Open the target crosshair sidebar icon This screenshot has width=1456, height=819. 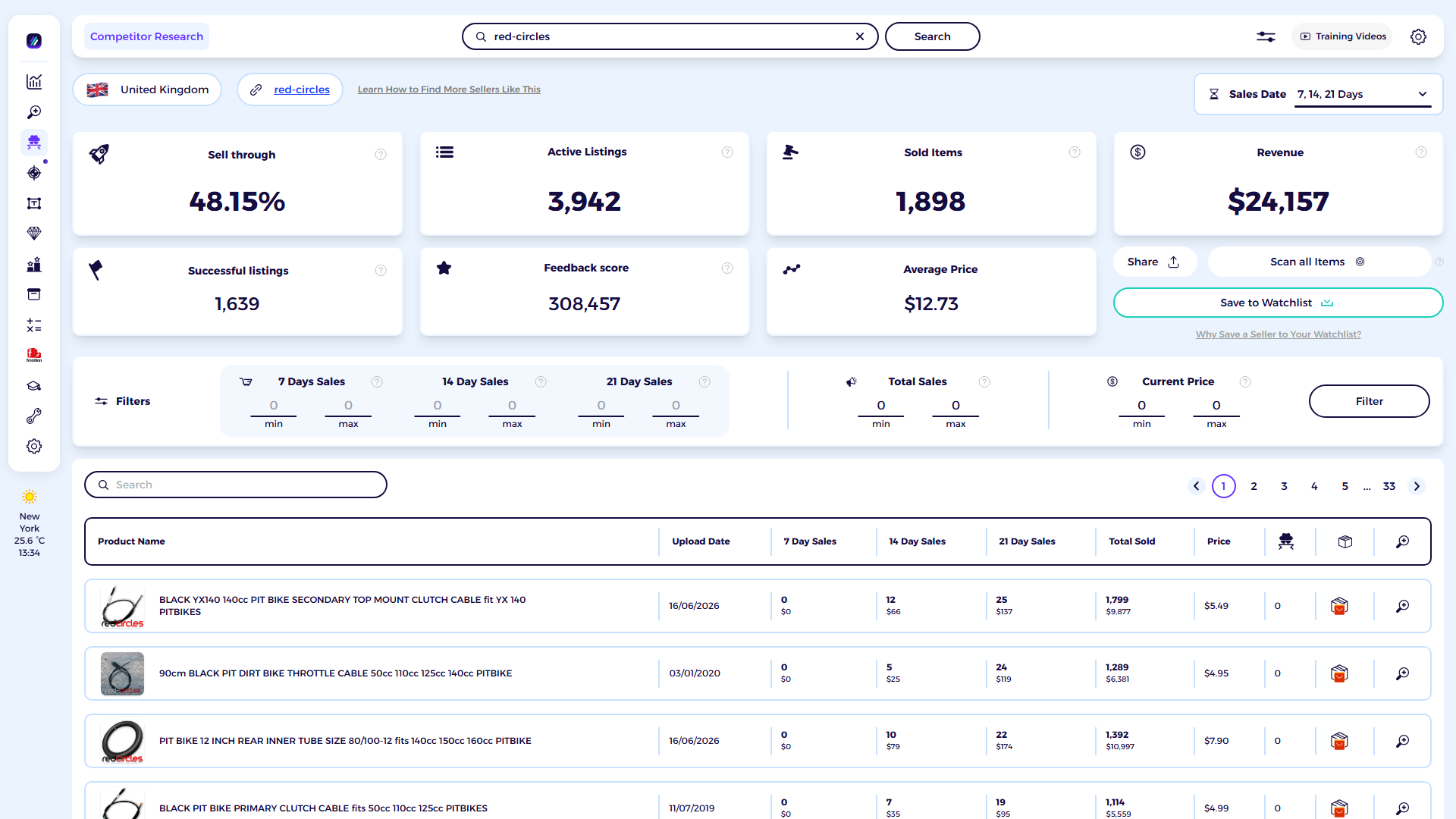pos(34,173)
